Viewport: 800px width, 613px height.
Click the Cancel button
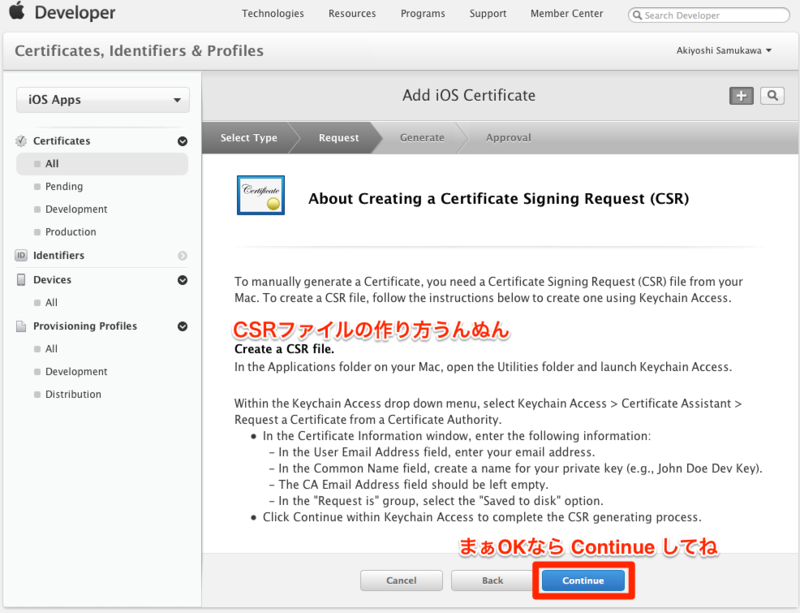click(x=401, y=580)
